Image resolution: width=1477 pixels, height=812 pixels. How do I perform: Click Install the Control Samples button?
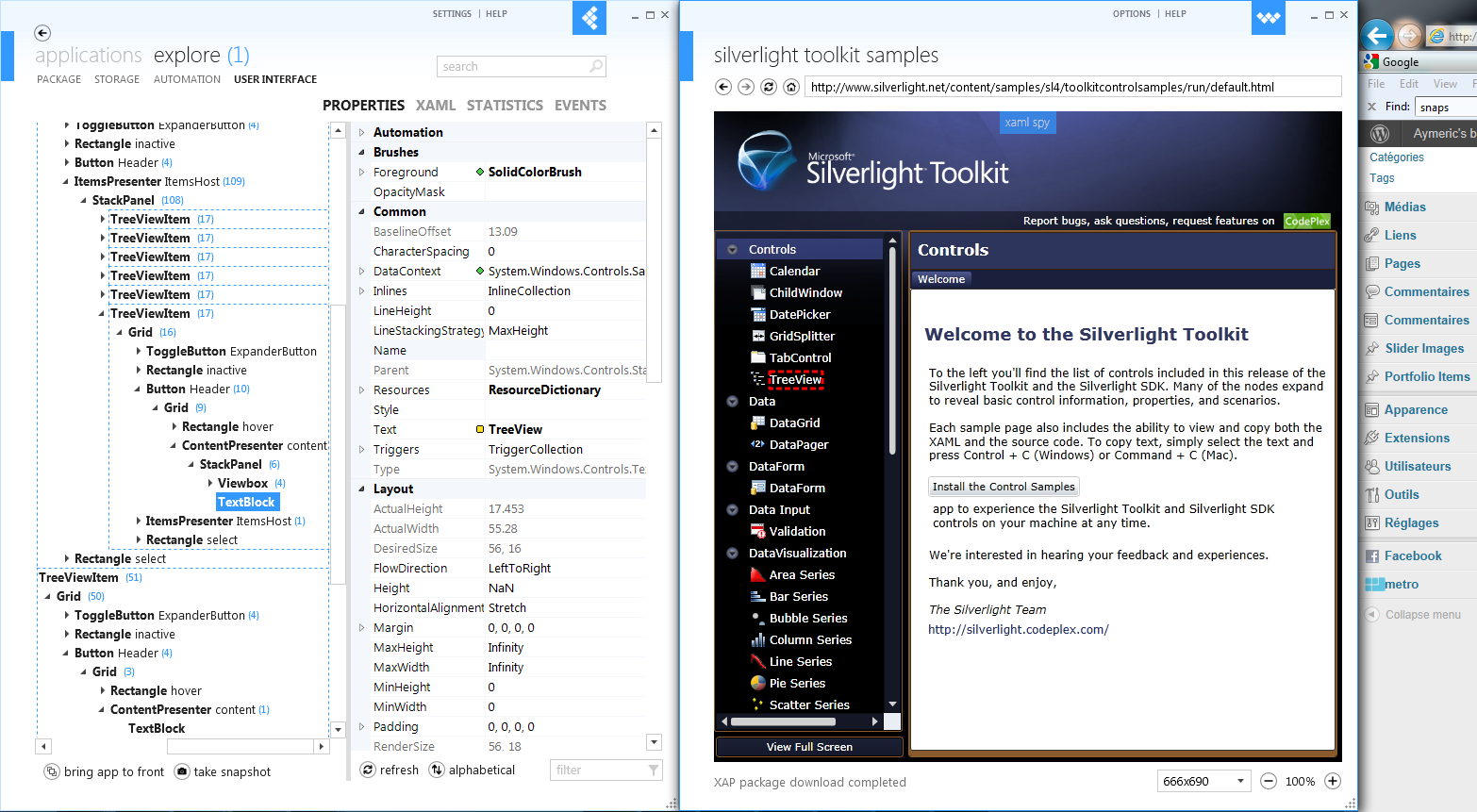click(1004, 487)
